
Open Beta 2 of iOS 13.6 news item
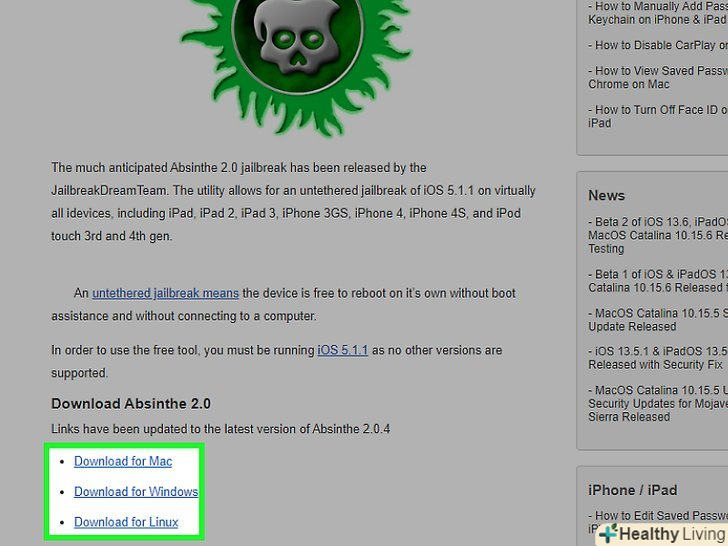click(658, 235)
